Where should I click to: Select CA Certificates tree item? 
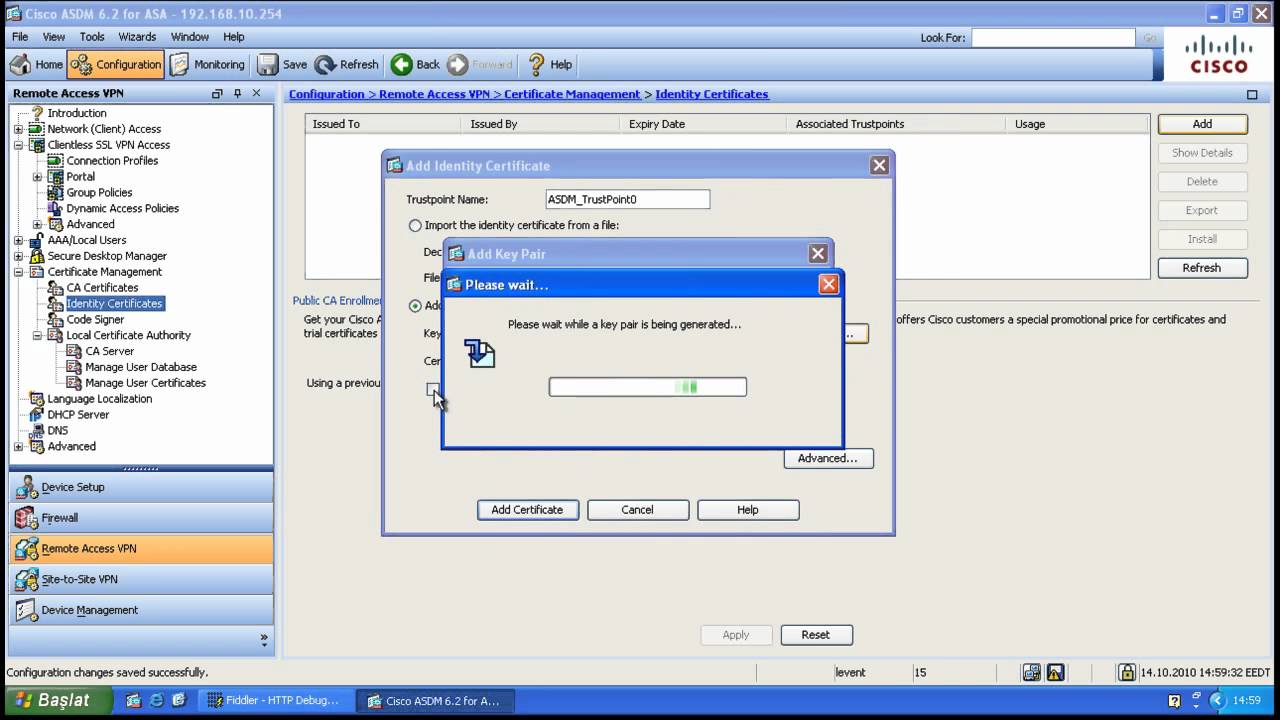[102, 287]
